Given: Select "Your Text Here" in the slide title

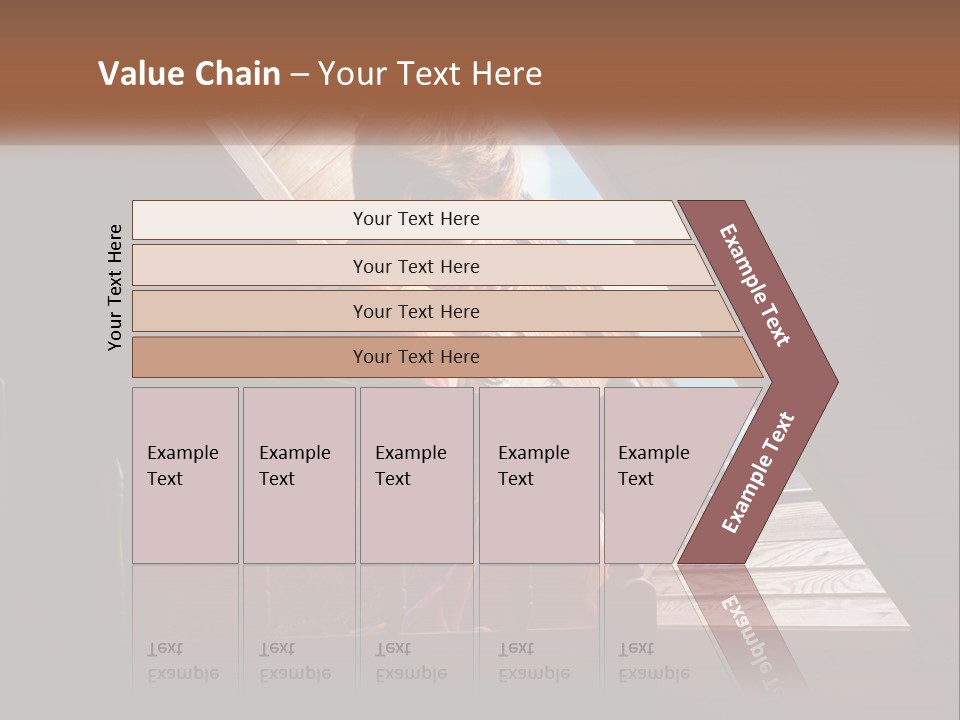Looking at the screenshot, I should click(430, 74).
